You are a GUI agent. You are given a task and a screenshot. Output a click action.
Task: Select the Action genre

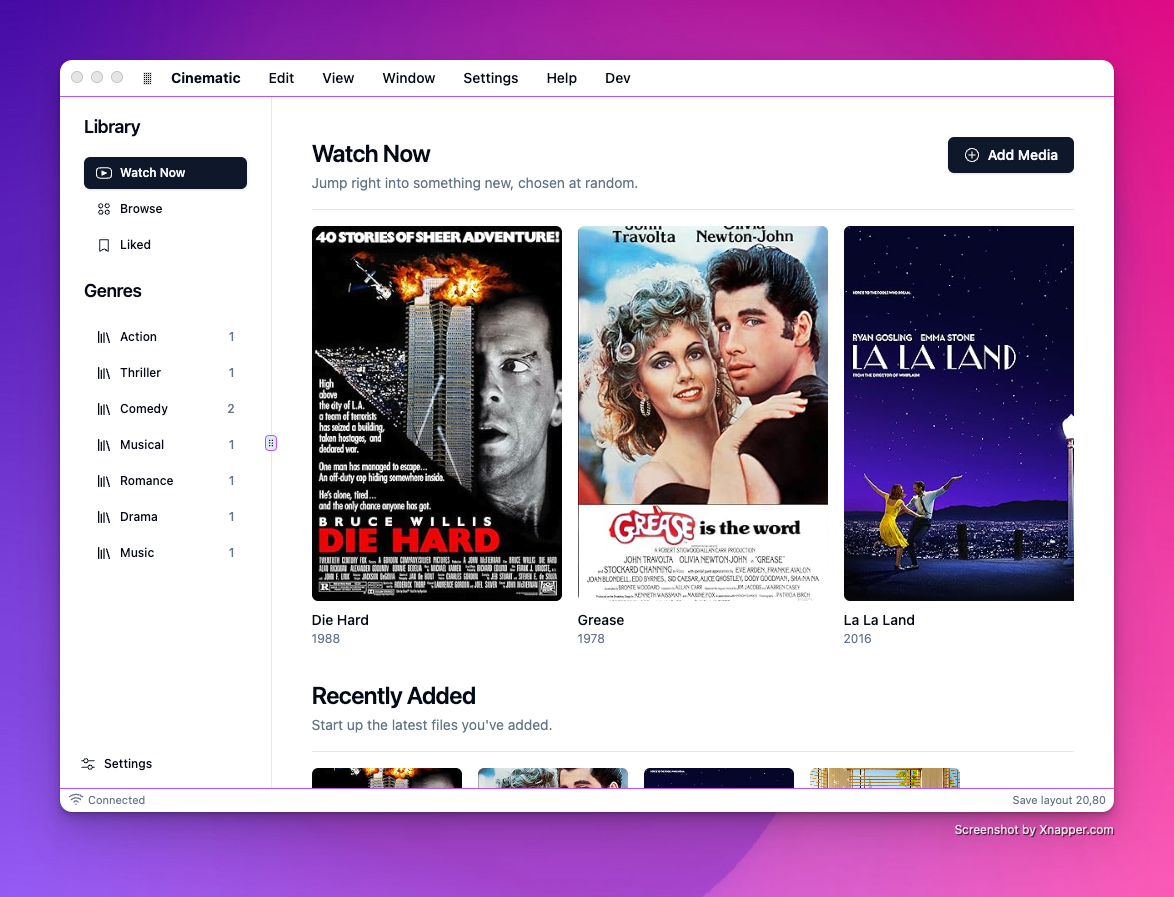[165, 337]
